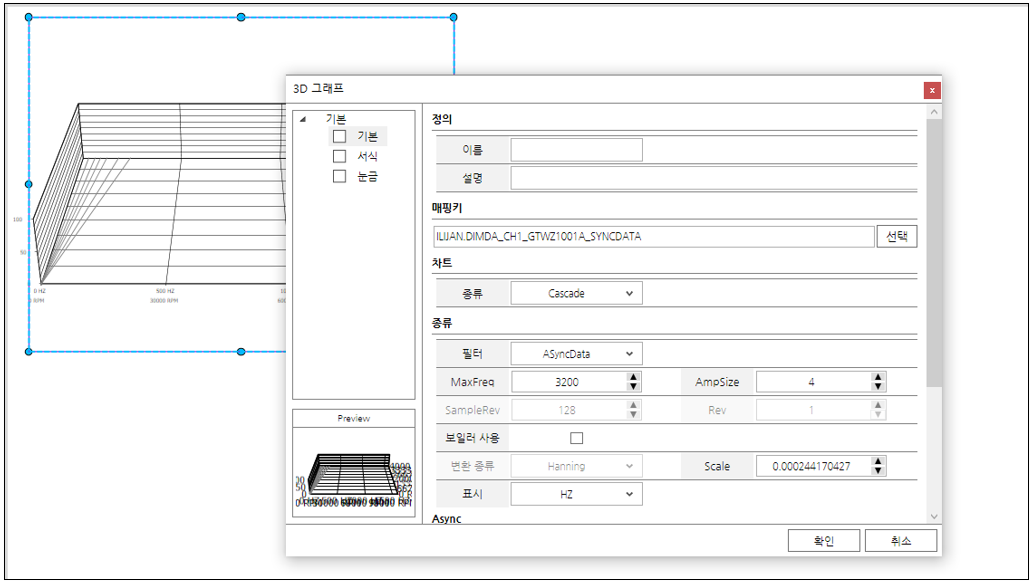The width and height of the screenshot is (1034, 584).
Task: Enable the 보일러 사용 checkbox
Action: (576, 438)
